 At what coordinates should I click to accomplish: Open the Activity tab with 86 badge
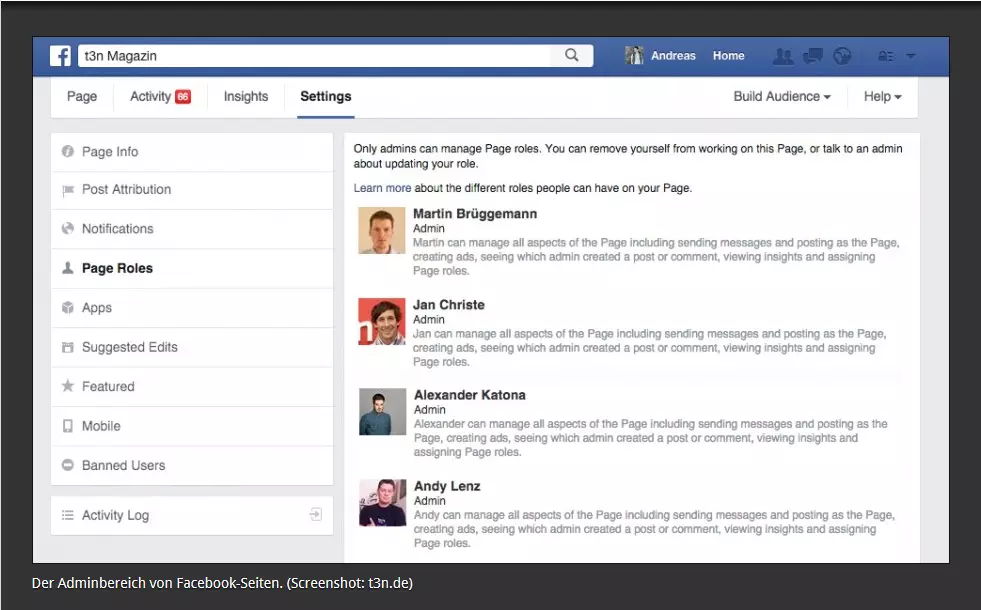[x=159, y=97]
